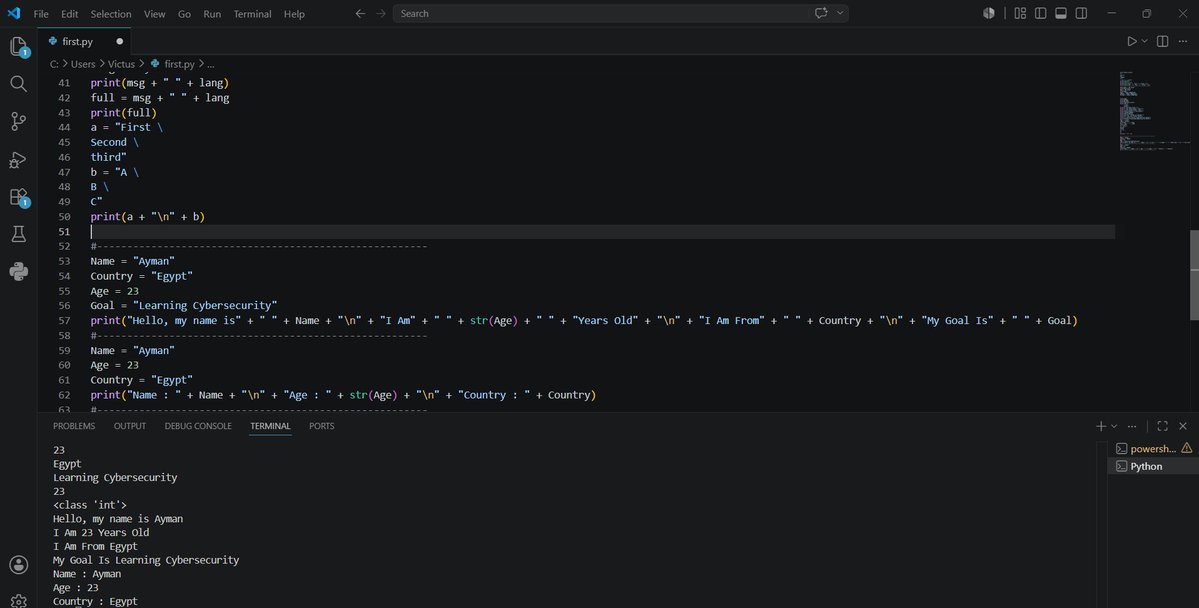Viewport: 1199px width, 608px height.
Task: Toggle bottom Panel visibility
Action: pyautogui.click(x=1061, y=13)
